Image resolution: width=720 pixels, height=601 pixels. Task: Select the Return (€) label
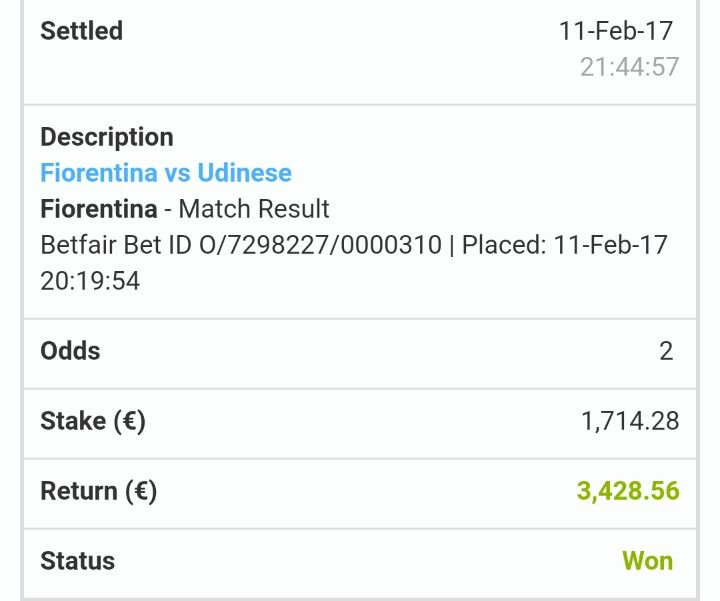click(x=99, y=491)
